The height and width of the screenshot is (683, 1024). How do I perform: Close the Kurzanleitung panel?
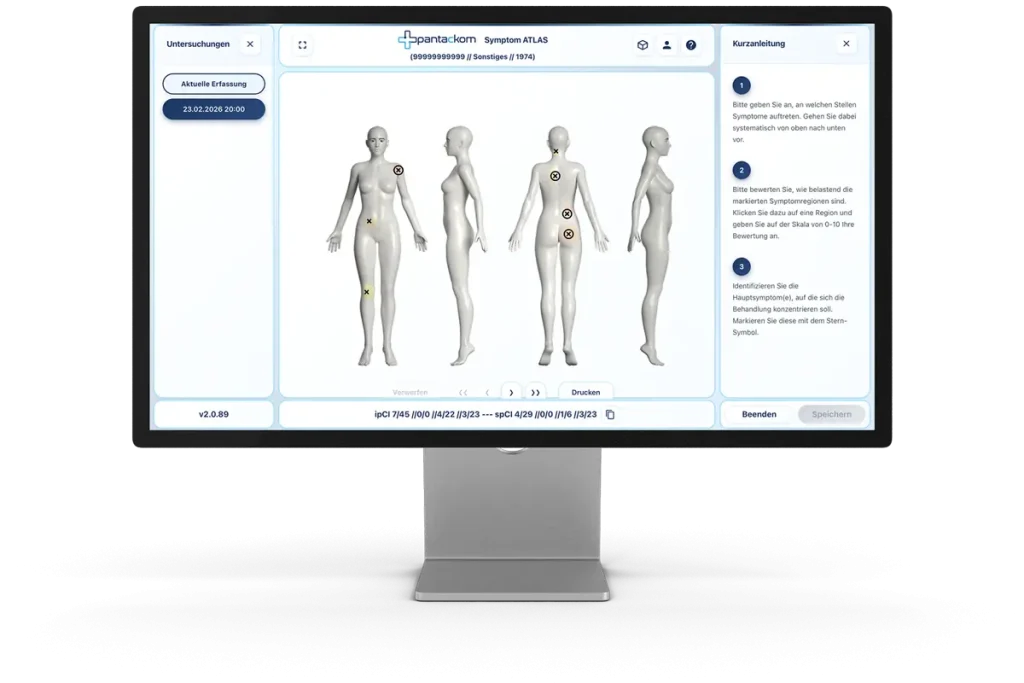click(x=846, y=44)
